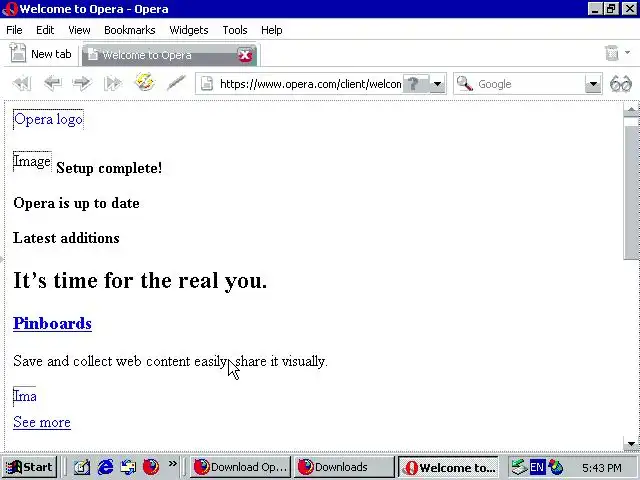Viewport: 640px width, 480px height.
Task: Click the Opera is up to date text
Action: (76, 203)
